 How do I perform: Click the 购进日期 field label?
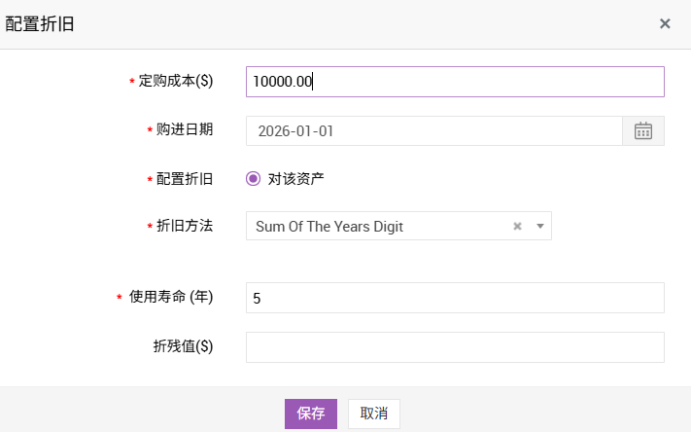pyautogui.click(x=185, y=130)
